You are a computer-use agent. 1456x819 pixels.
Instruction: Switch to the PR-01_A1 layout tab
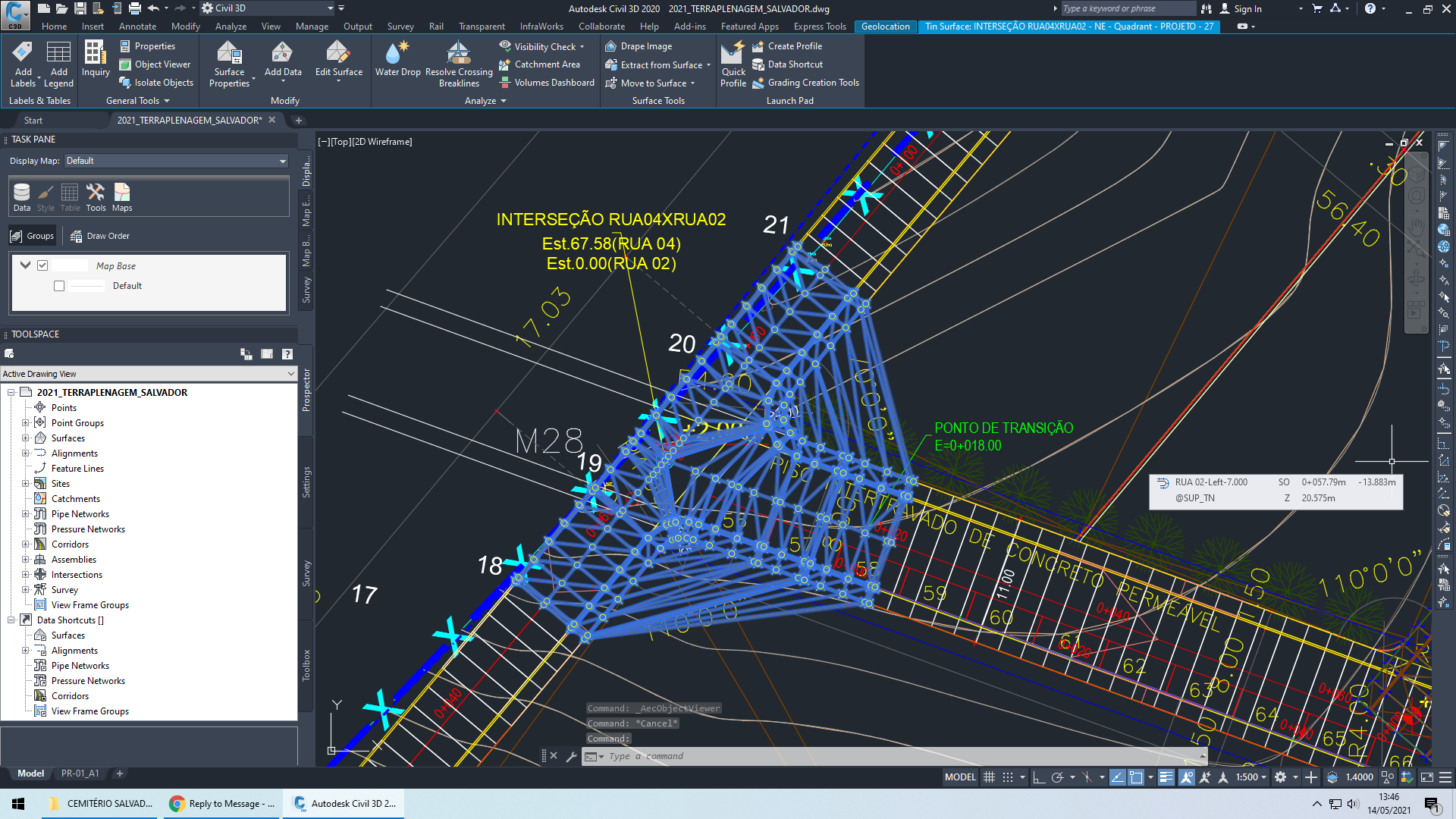[x=80, y=773]
